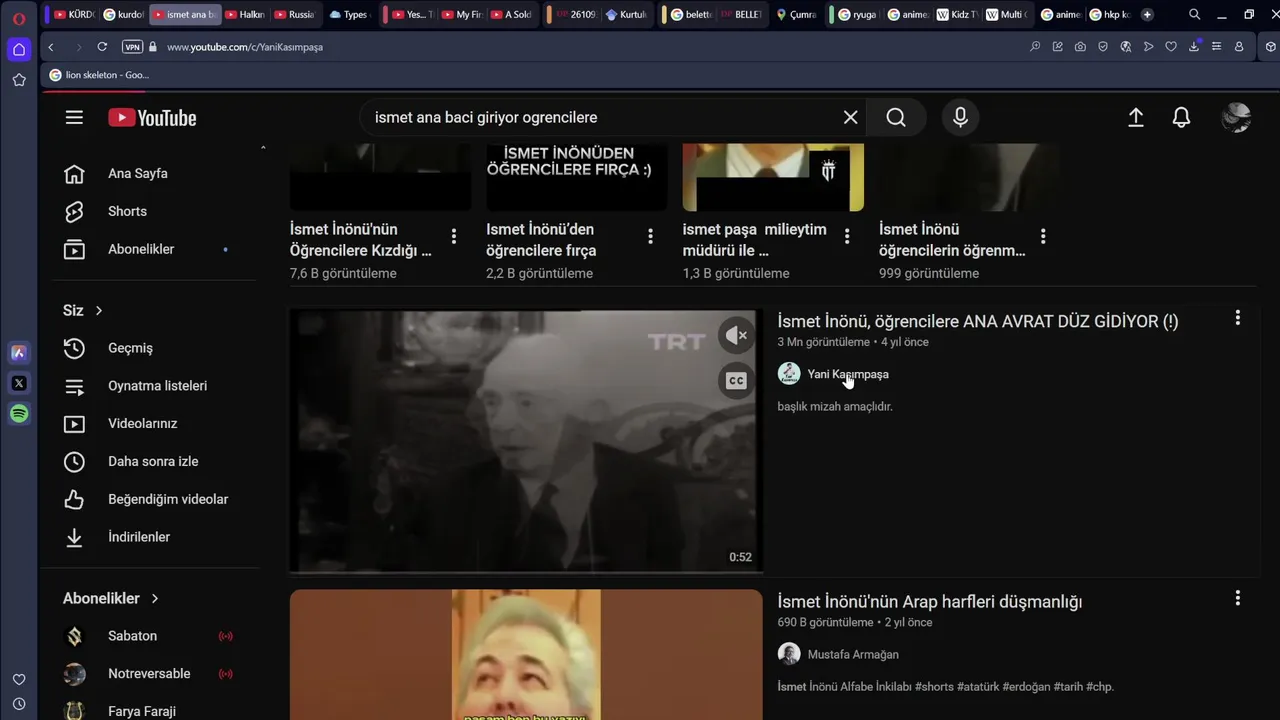This screenshot has width=1280, height=720.
Task: Open the page translate icon
Action: pyautogui.click(x=1126, y=47)
